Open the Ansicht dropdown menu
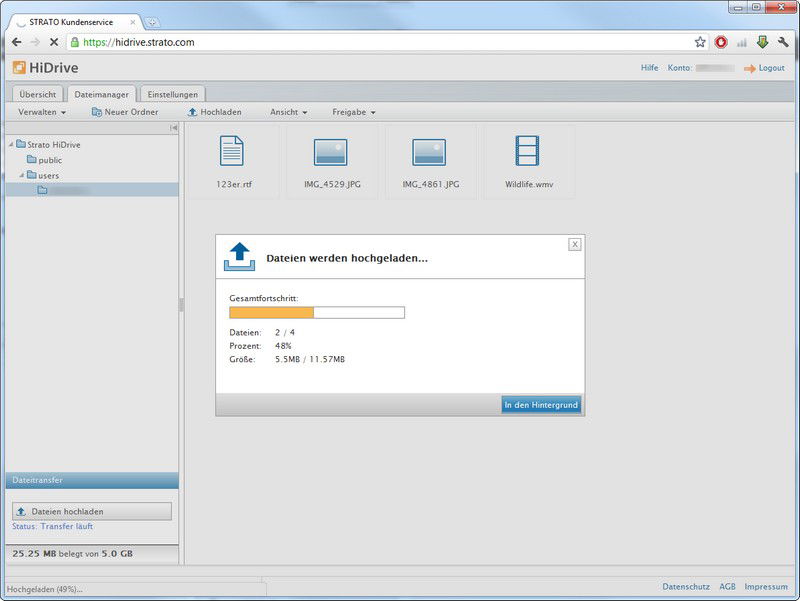Screen dimensions: 800x601 click(x=288, y=112)
